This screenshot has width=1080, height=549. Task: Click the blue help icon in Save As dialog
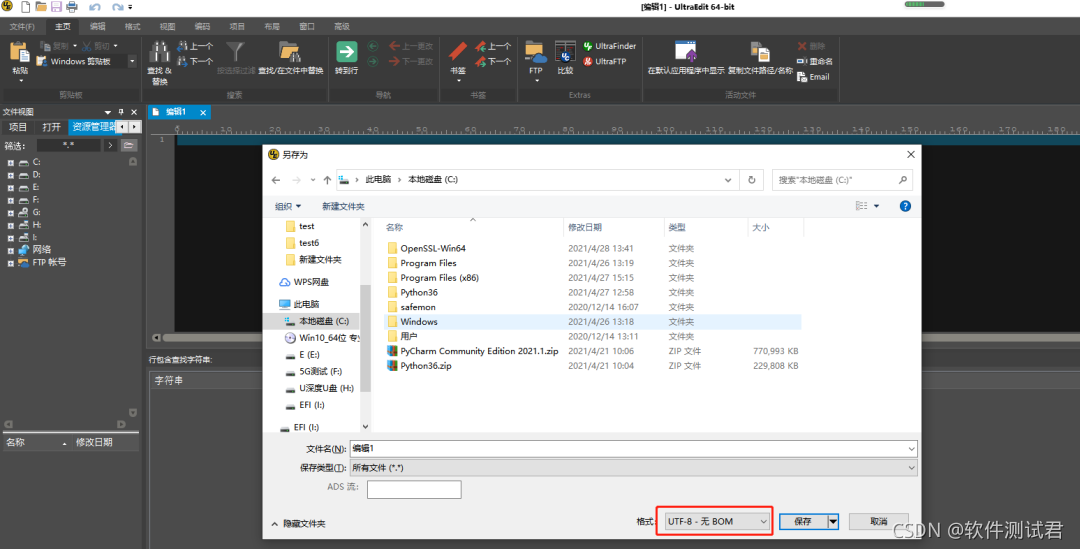tap(905, 206)
